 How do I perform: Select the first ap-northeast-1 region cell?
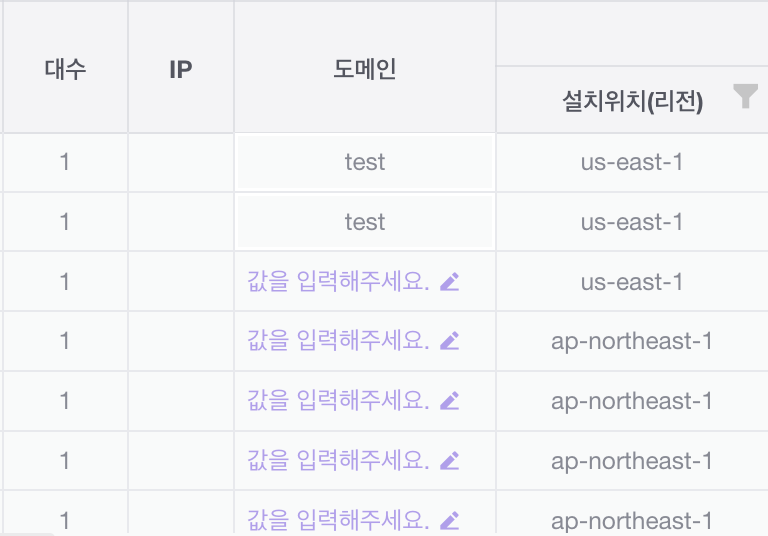[632, 342]
